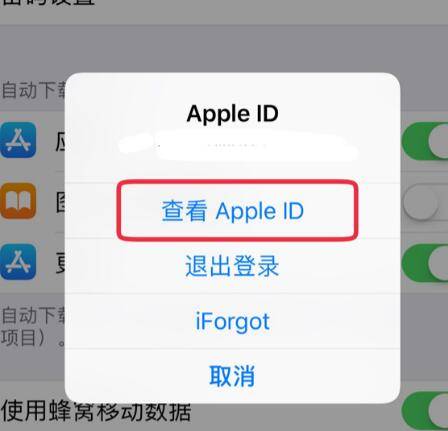Tap the cut-off page heading at top
This screenshot has width=448, height=431.
[x=49, y=2]
